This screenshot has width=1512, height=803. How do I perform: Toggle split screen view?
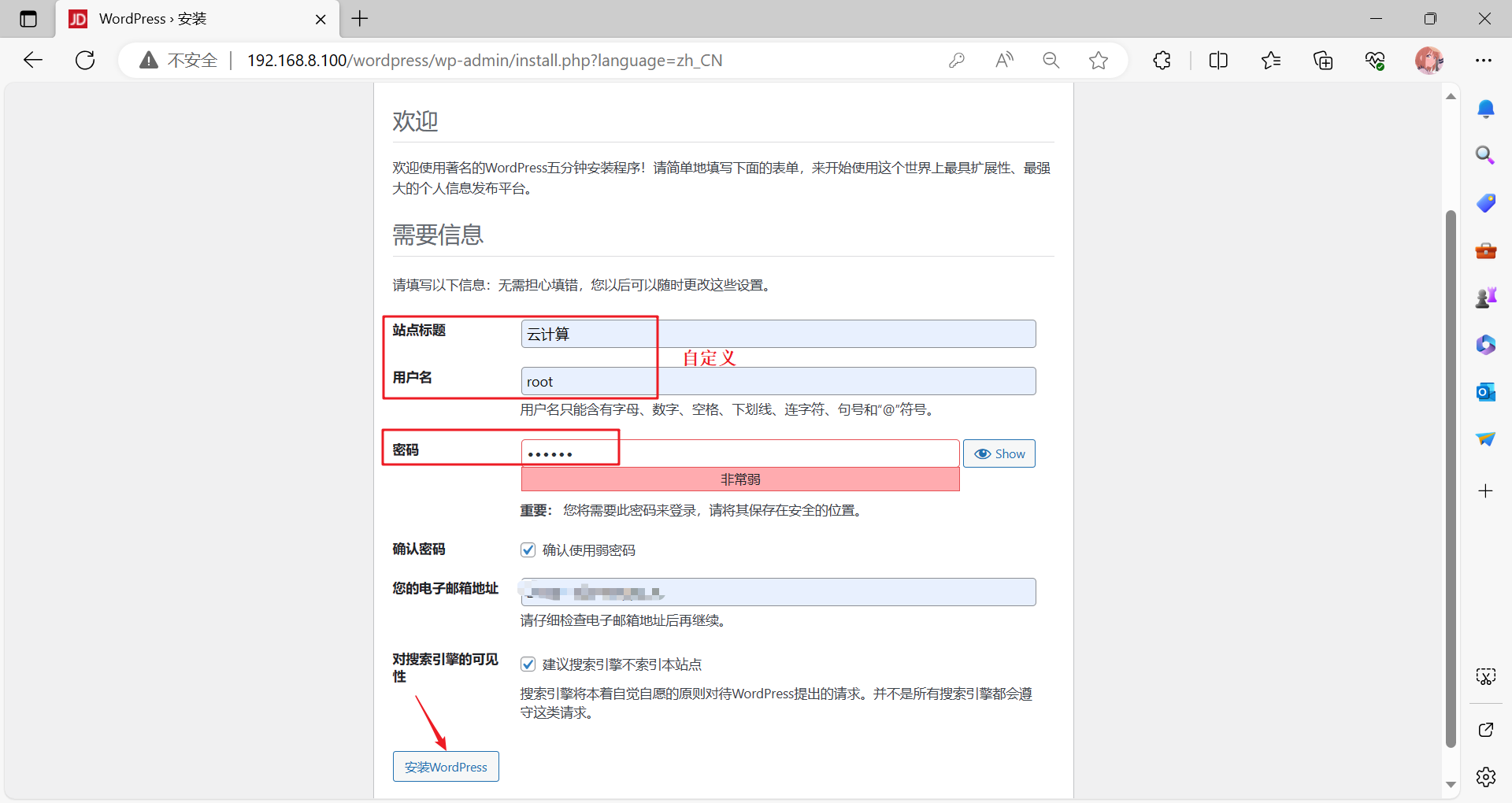1218,60
